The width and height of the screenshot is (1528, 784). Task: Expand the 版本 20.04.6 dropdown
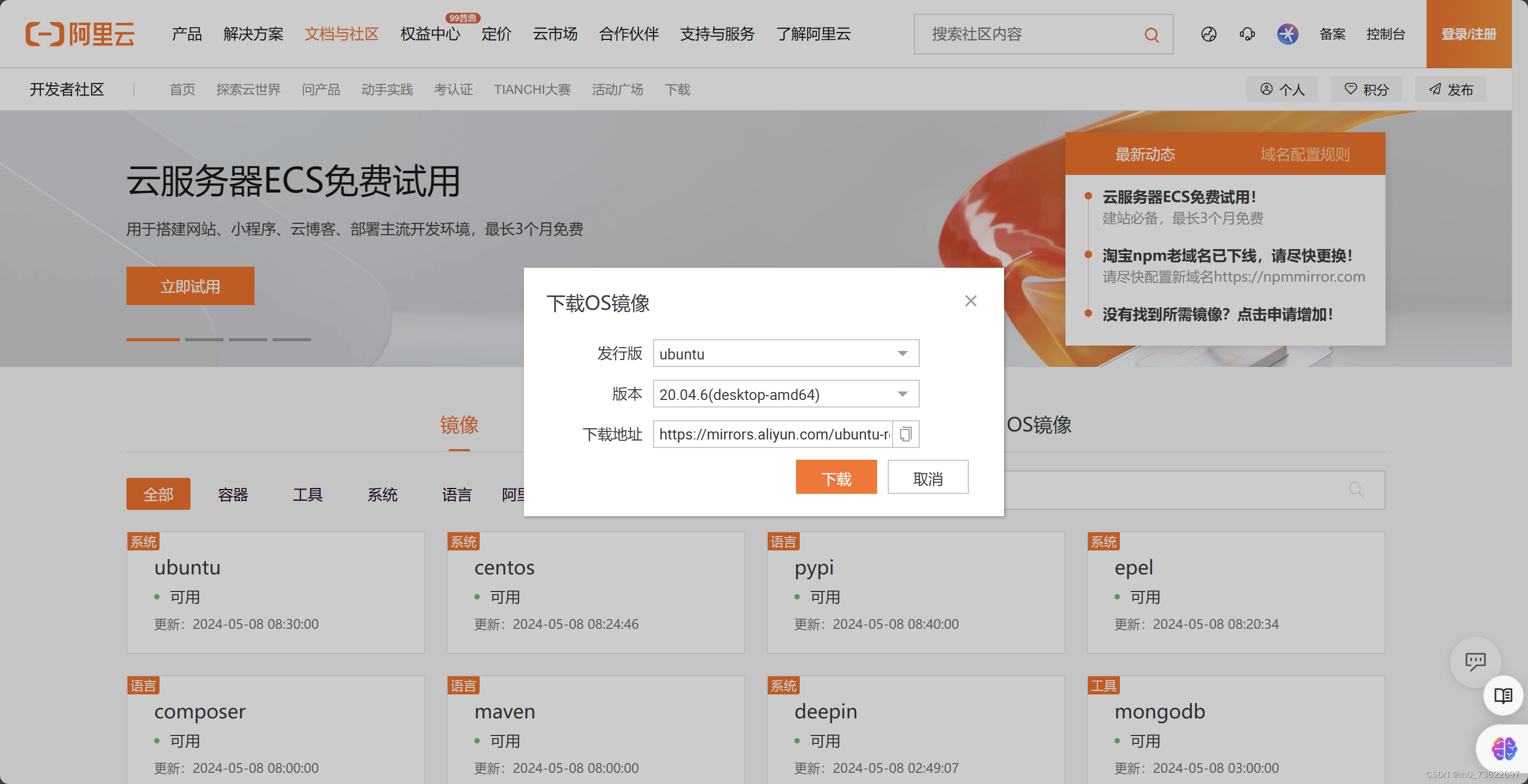[786, 394]
